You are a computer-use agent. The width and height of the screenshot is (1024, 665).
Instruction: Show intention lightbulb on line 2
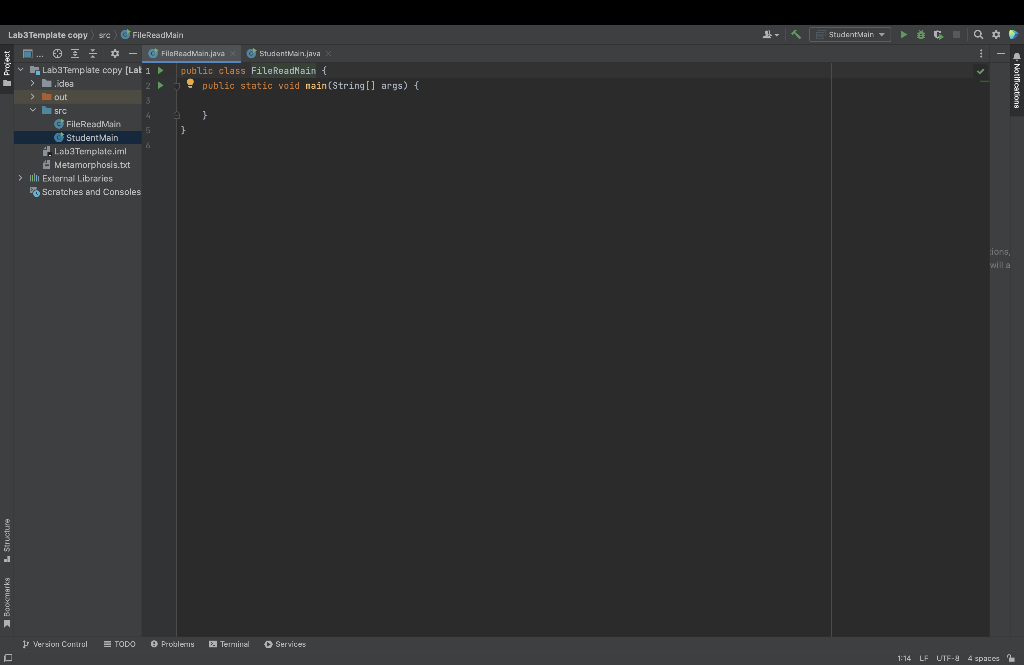coord(190,84)
